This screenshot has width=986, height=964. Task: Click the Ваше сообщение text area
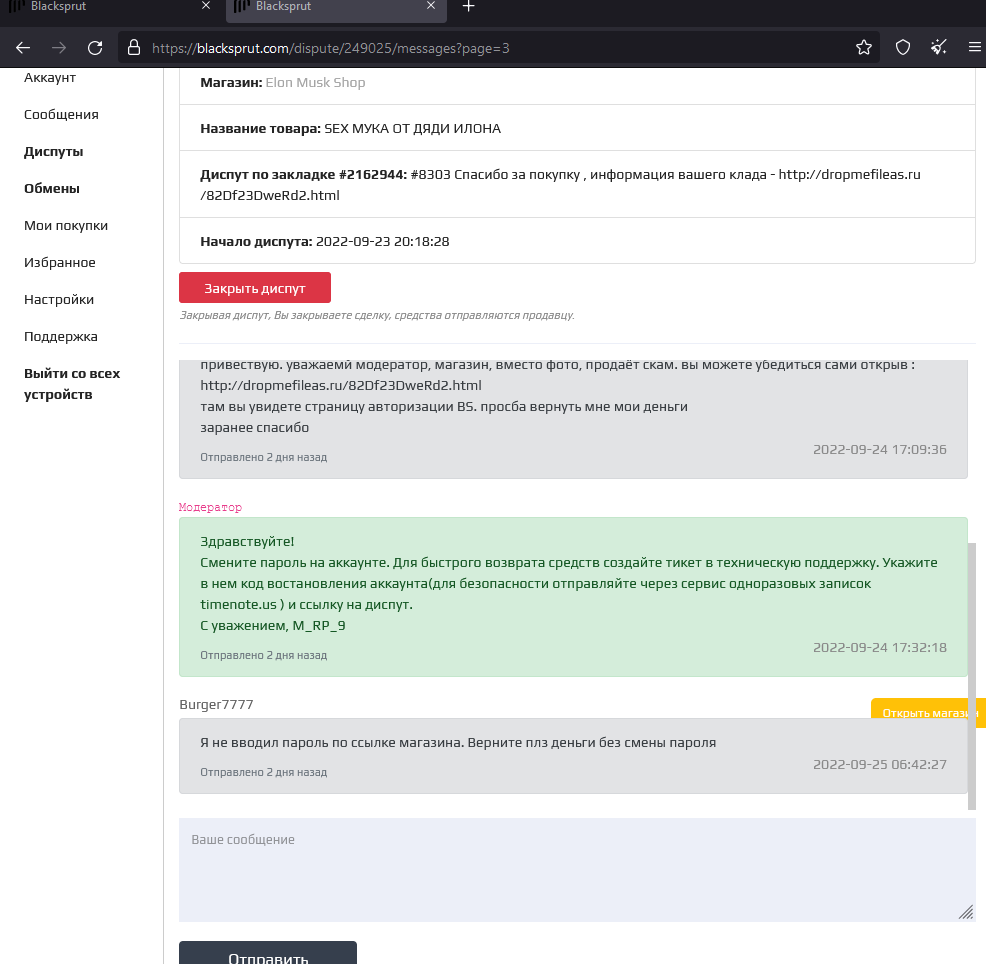[577, 870]
